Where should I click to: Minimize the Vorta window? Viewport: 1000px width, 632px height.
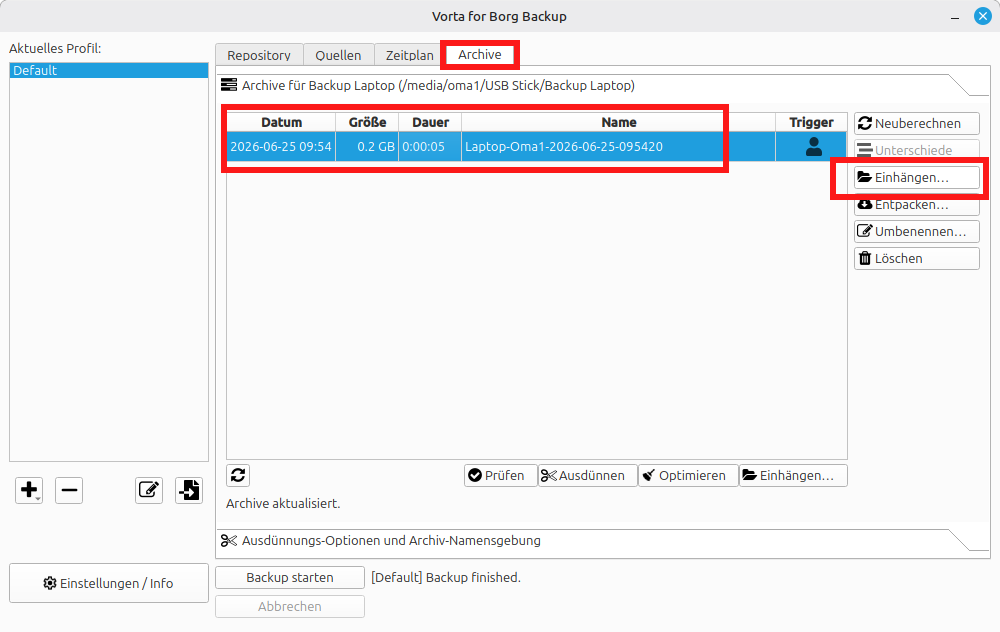[955, 18]
